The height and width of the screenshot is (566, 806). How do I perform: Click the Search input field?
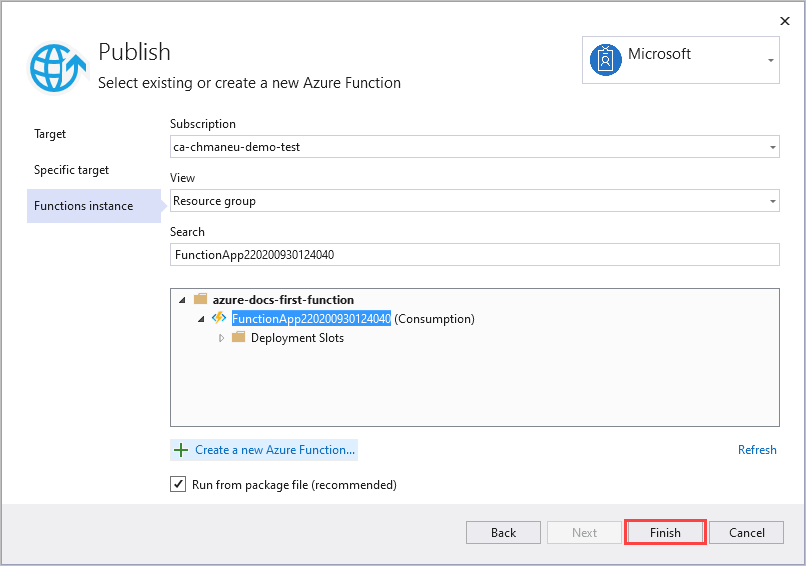click(474, 255)
